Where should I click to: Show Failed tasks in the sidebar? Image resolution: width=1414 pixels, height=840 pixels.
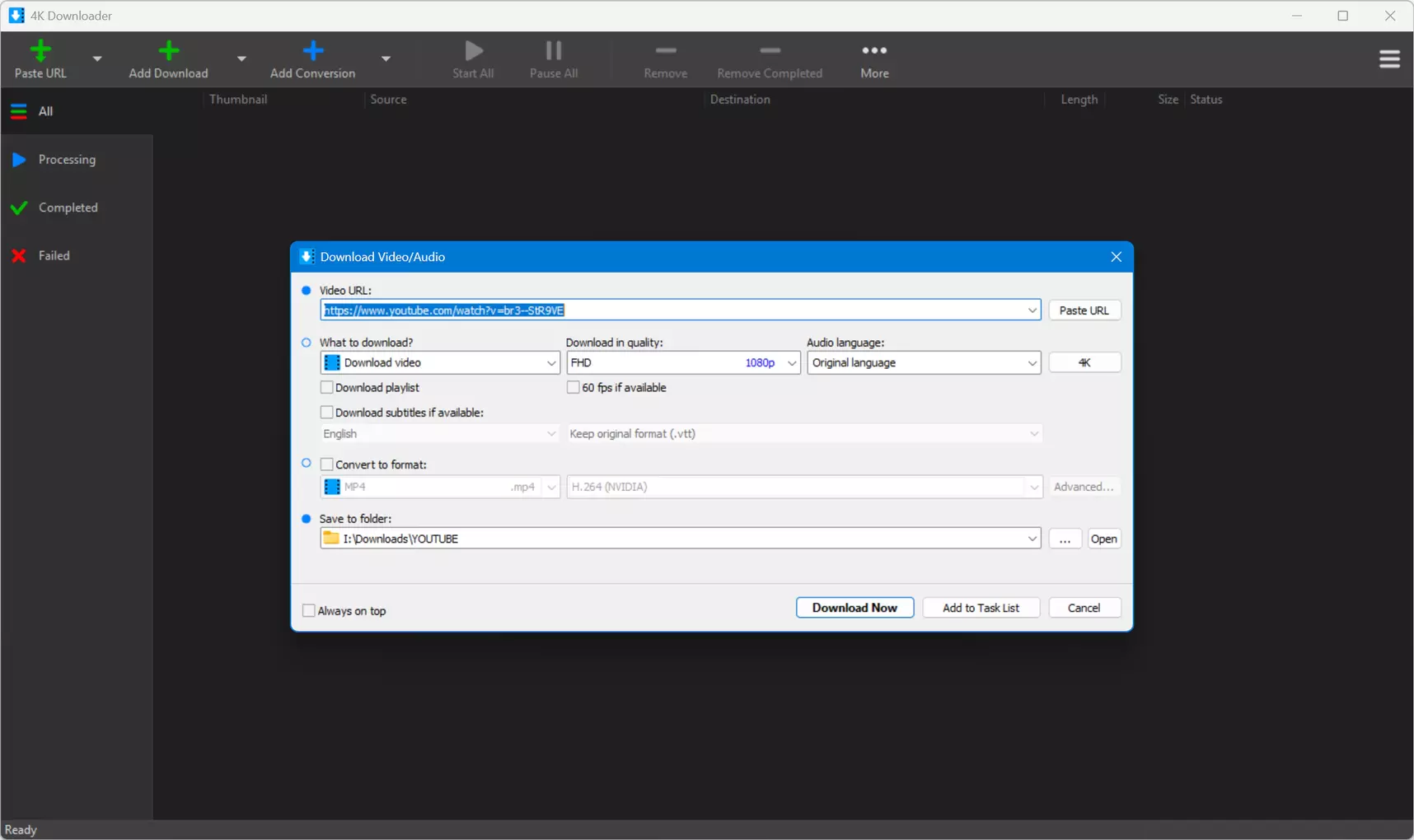click(77, 255)
